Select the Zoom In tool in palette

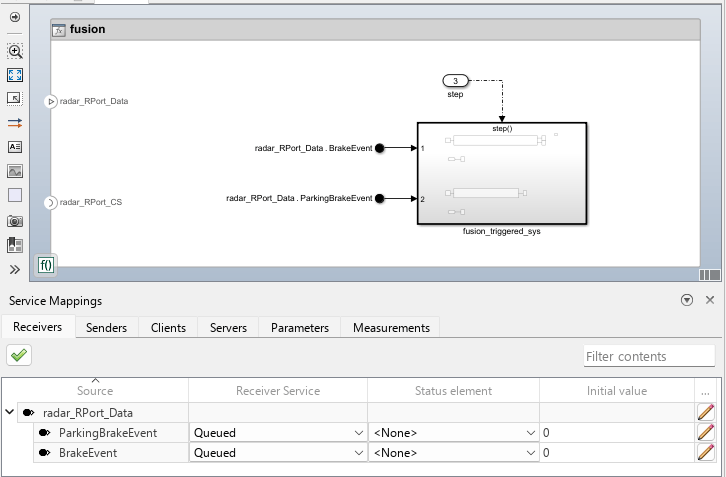pyautogui.click(x=15, y=51)
